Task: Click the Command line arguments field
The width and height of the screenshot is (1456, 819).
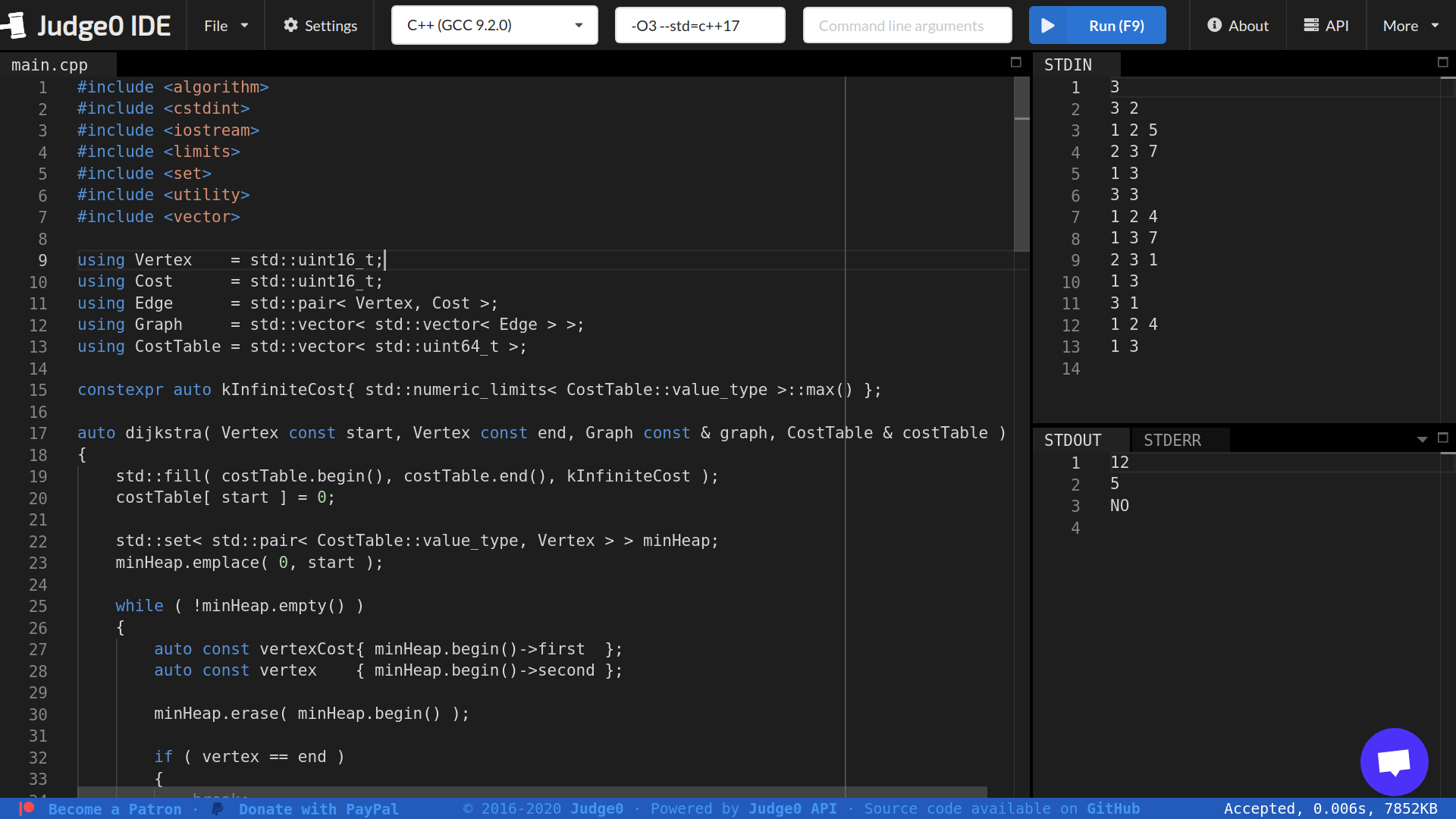Action: pyautogui.click(x=907, y=24)
